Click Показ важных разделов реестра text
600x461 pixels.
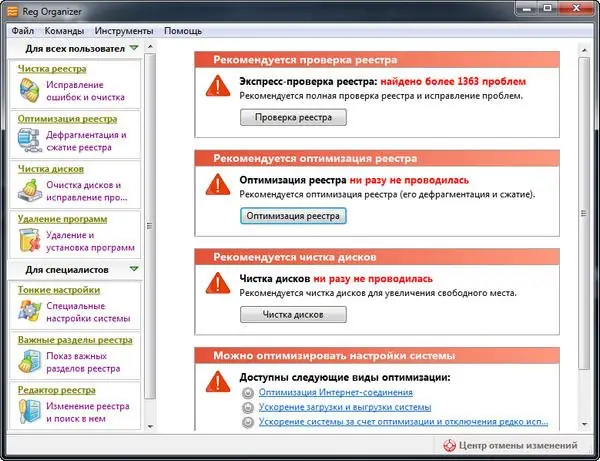pos(83,362)
